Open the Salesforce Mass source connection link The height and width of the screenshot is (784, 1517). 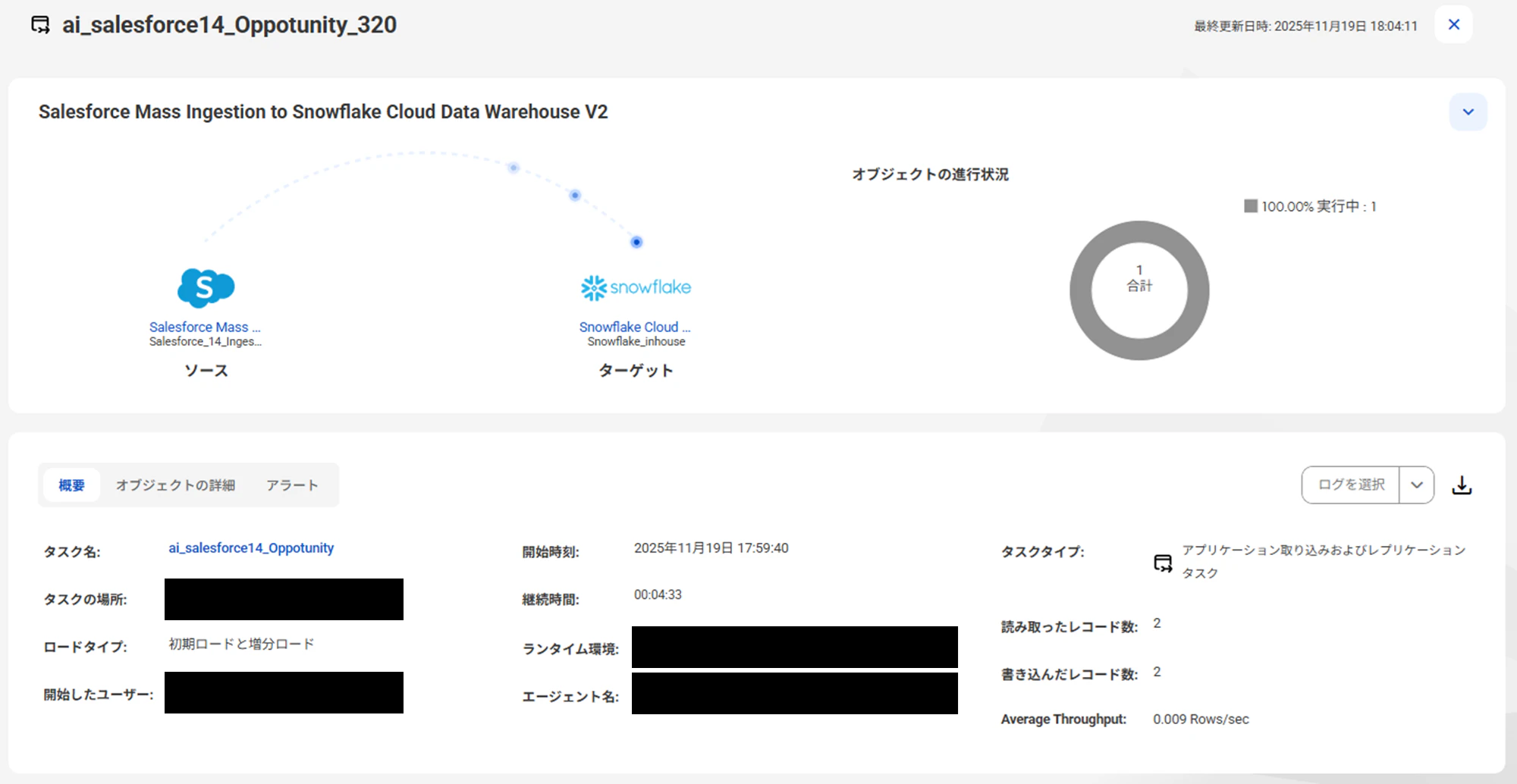(205, 327)
